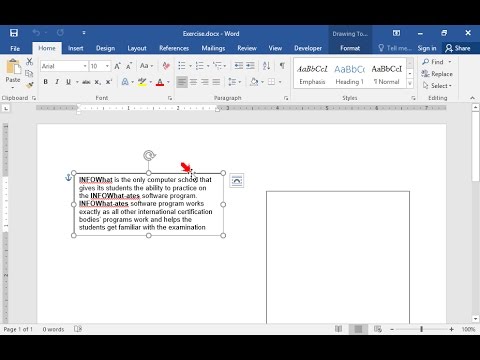Toggle Italic formatting
480x360 pixels.
tap(57, 82)
